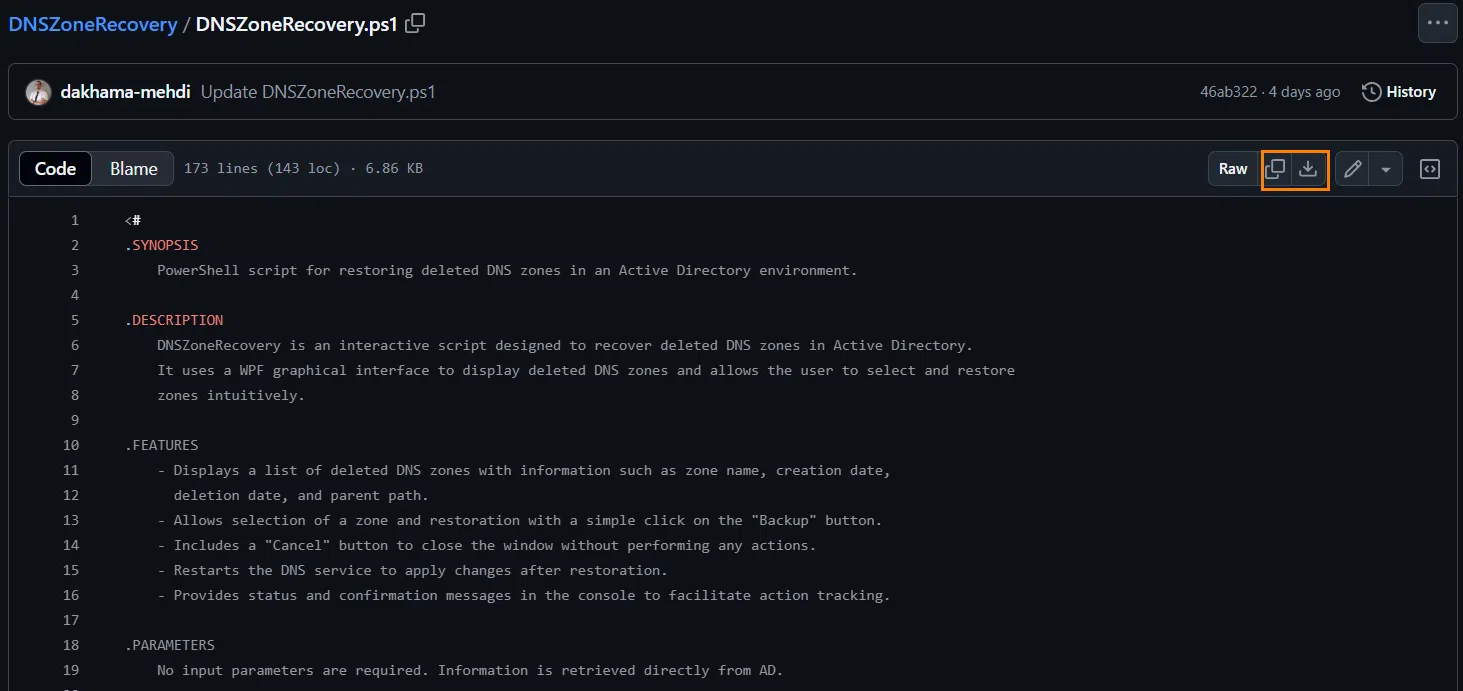Open dakhama-mehdi's profile from the commit header

click(124, 91)
